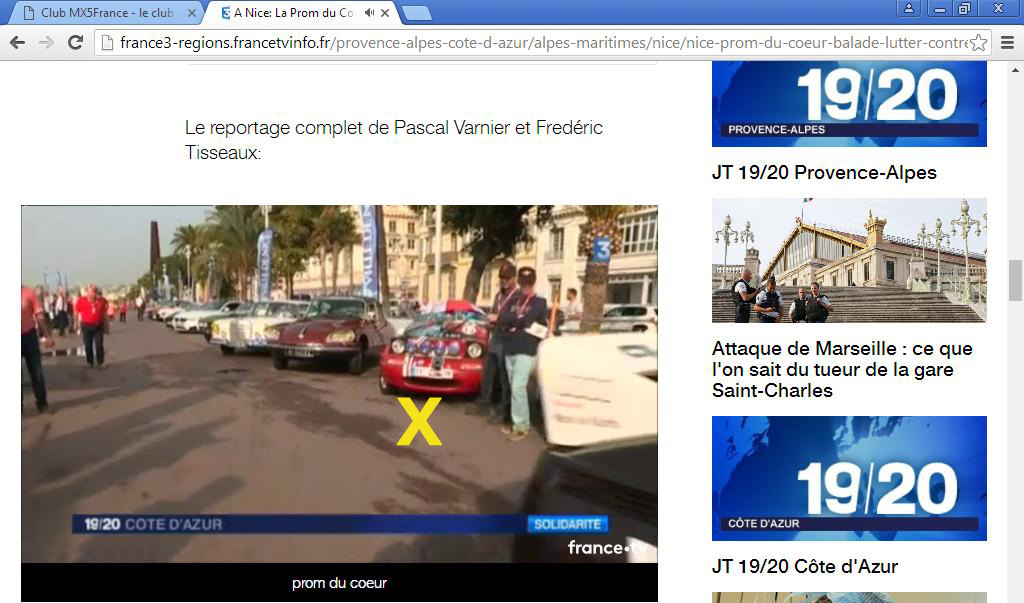Click the page info icon in the address bar

[x=107, y=43]
